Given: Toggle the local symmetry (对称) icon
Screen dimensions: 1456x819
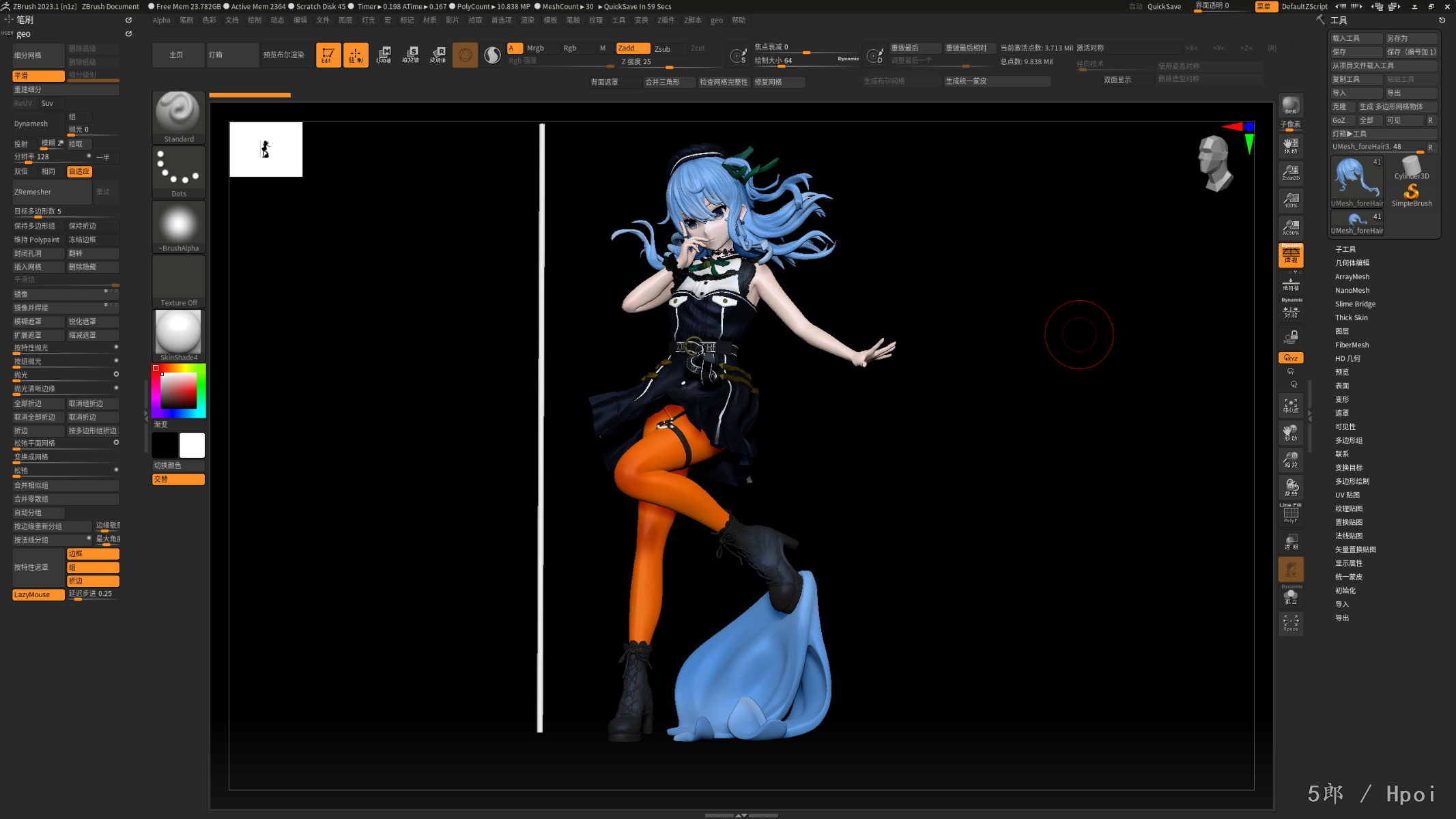Looking at the screenshot, I should 1291,311.
